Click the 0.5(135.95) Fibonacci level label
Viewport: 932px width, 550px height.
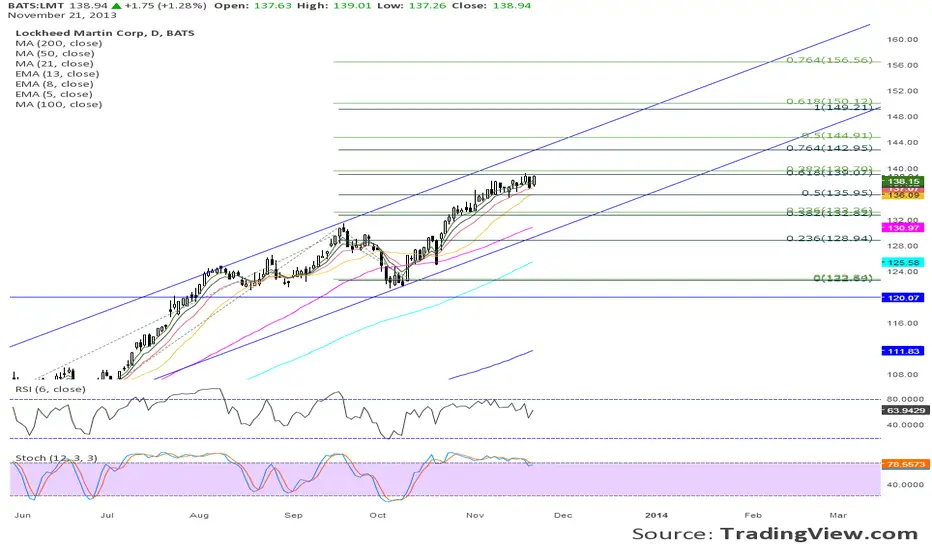[x=837, y=193]
